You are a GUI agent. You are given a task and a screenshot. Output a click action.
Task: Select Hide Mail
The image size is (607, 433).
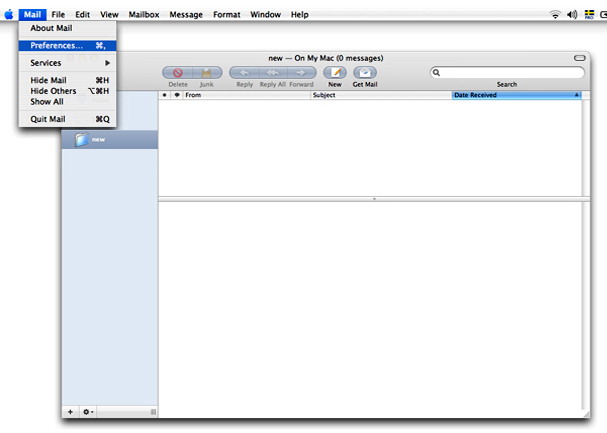click(67, 80)
